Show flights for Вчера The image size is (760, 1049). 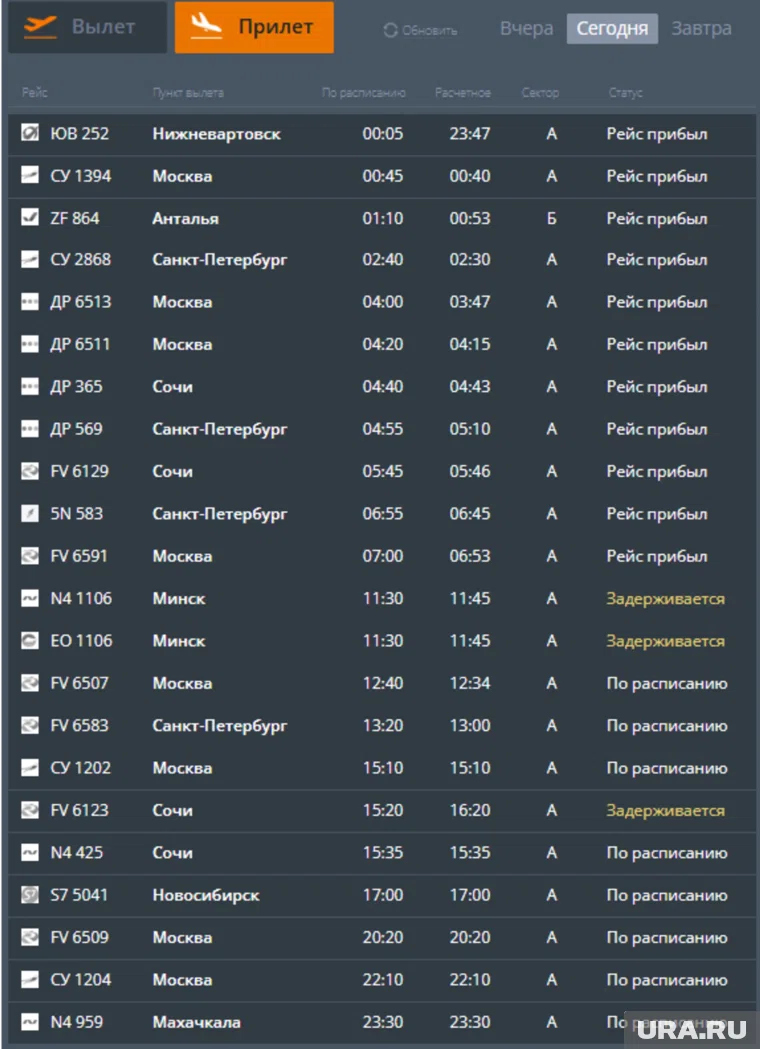coord(526,29)
